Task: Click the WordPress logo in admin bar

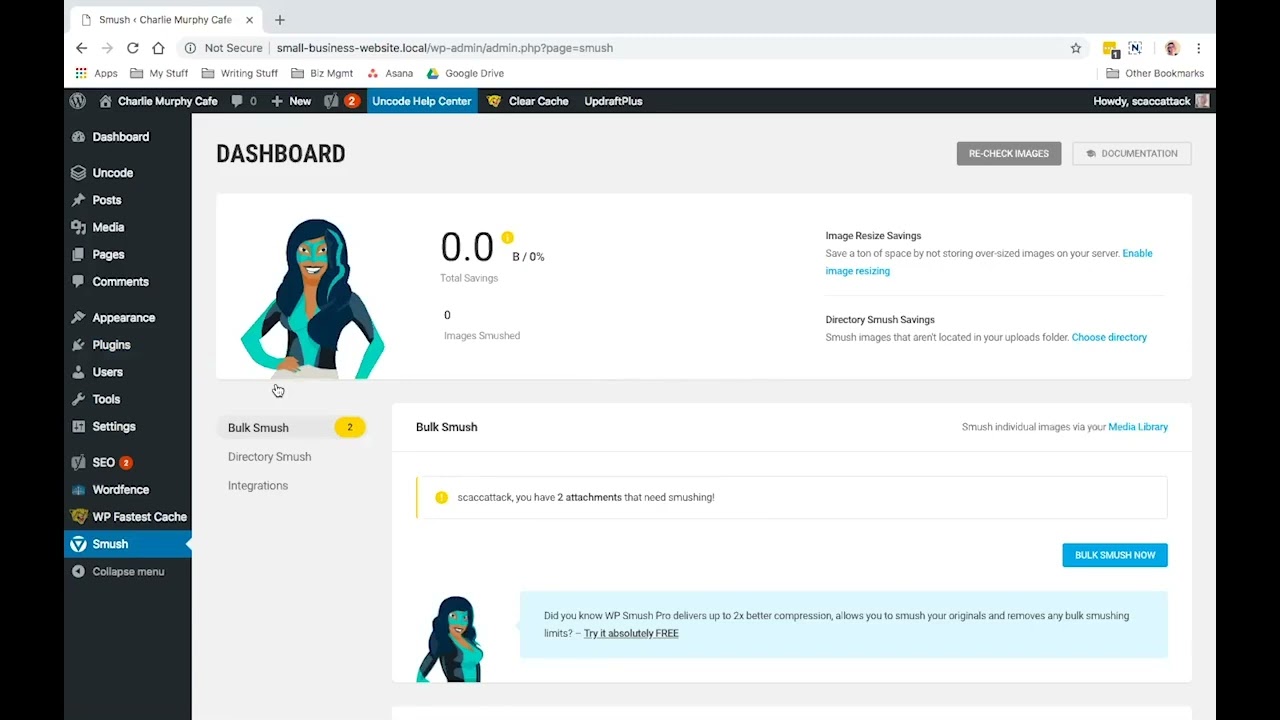Action: 78,101
